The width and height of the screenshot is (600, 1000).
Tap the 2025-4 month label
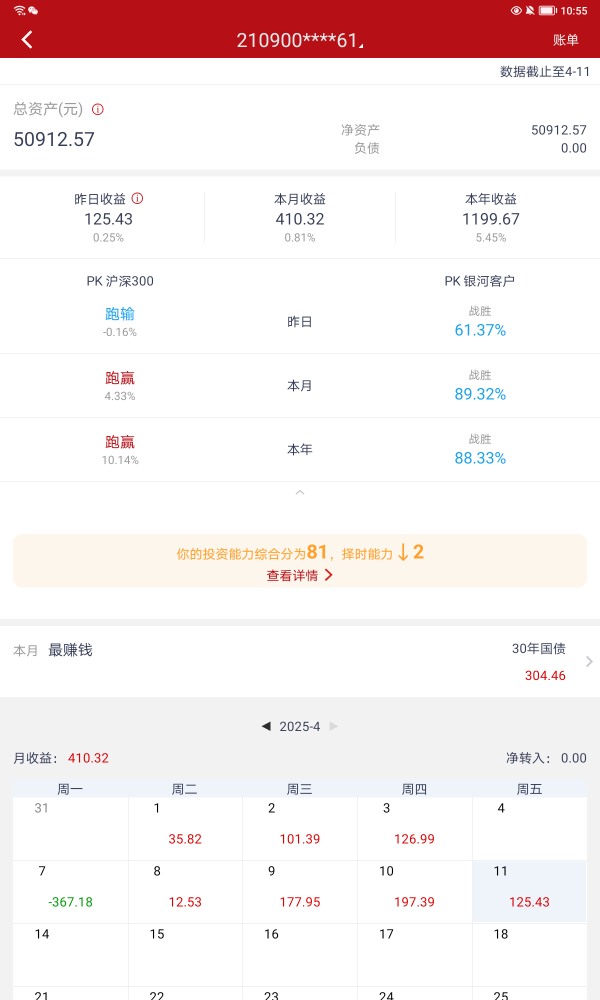300,726
